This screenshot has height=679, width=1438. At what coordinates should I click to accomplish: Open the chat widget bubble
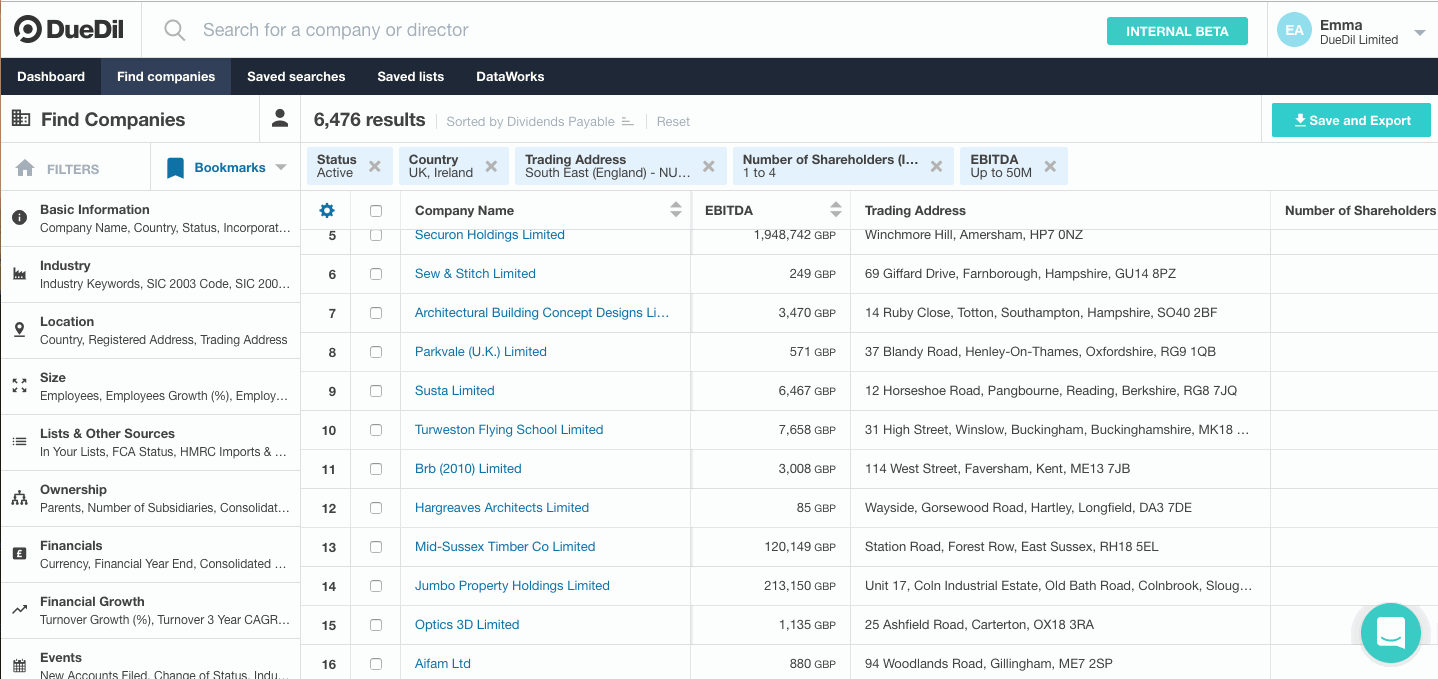coord(1390,632)
